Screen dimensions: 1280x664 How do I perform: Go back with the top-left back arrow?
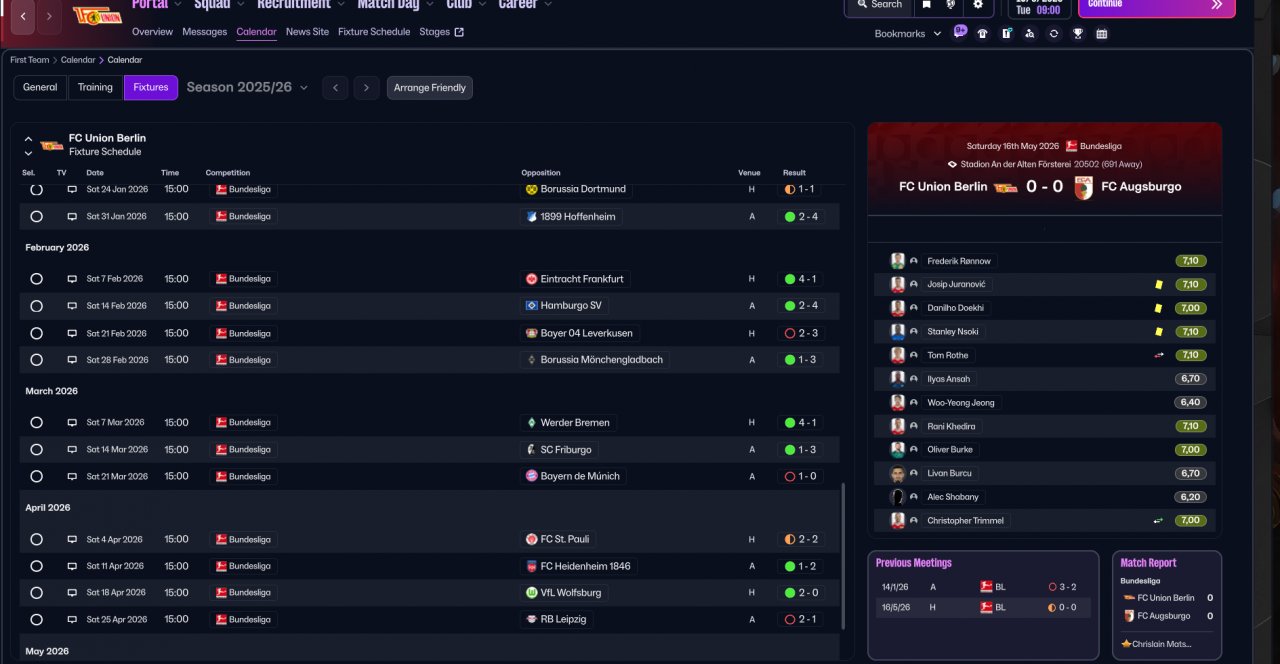click(23, 16)
